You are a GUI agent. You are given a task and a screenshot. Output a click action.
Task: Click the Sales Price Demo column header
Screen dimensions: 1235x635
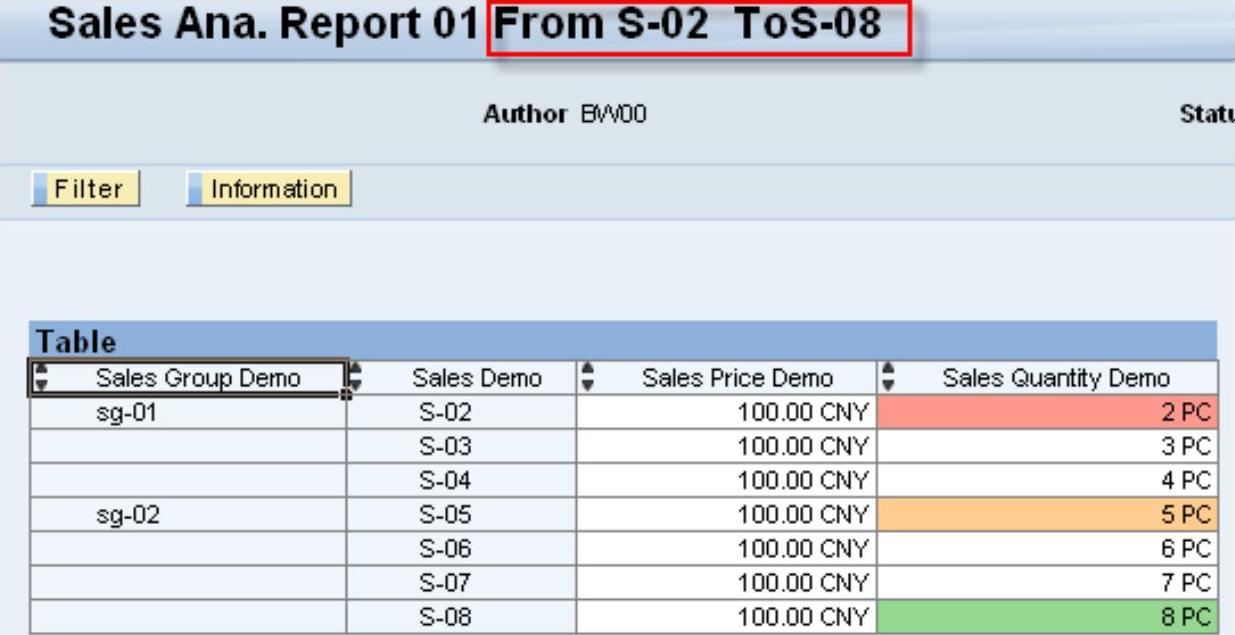point(737,378)
